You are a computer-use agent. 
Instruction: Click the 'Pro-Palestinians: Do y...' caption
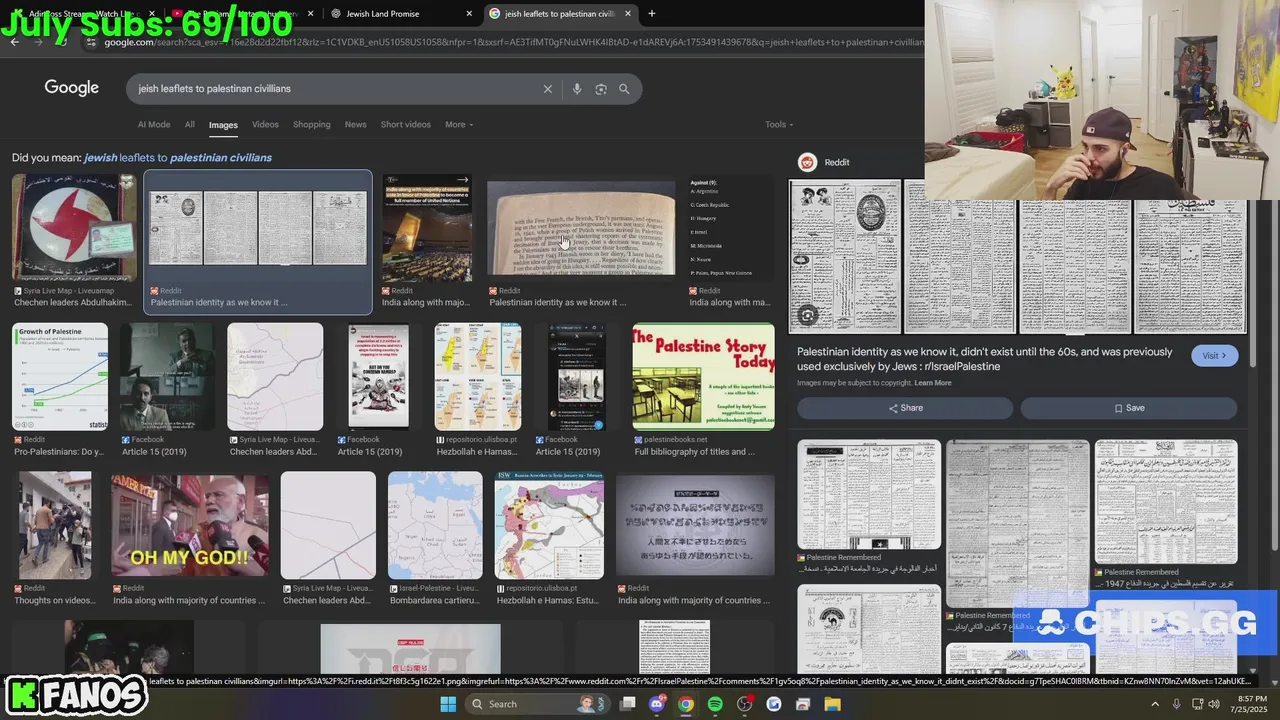59,452
